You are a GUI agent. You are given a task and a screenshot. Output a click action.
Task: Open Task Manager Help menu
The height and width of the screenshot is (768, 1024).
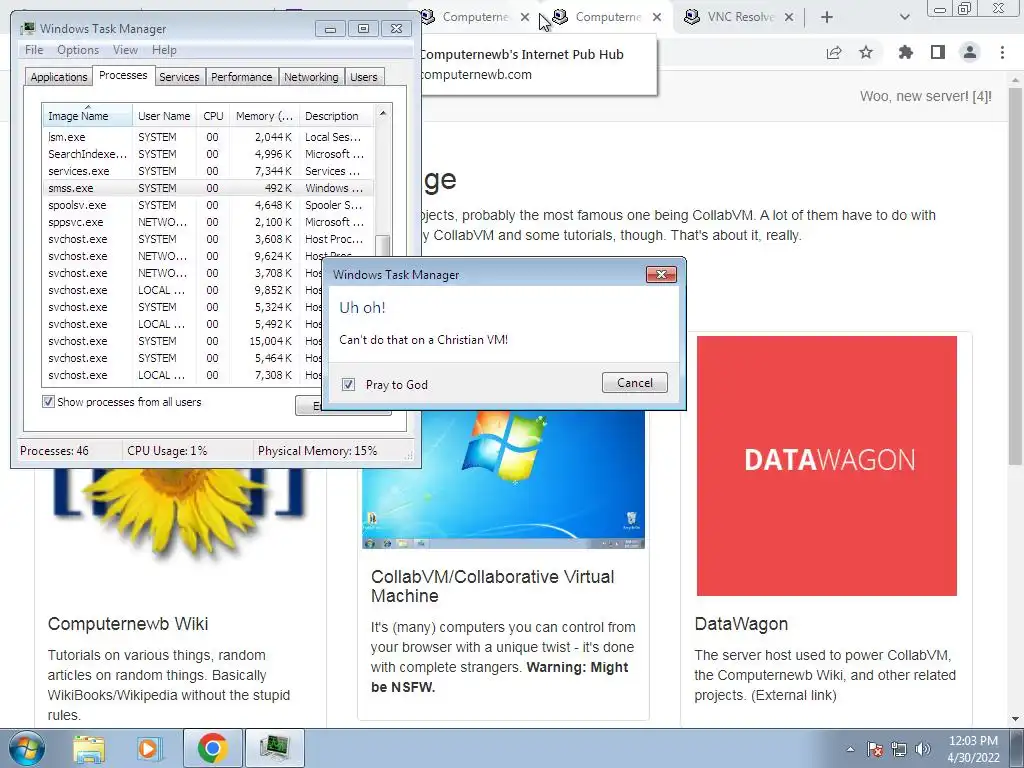164,50
